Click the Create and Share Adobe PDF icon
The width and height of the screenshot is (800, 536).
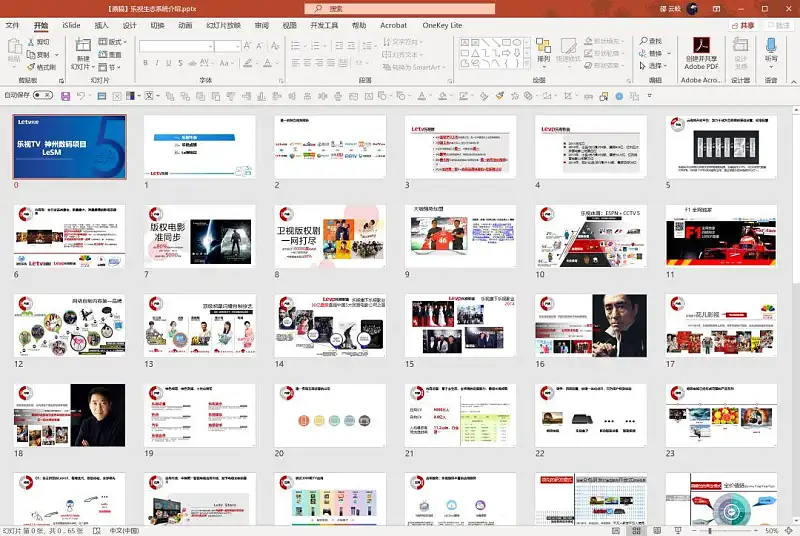coord(701,45)
